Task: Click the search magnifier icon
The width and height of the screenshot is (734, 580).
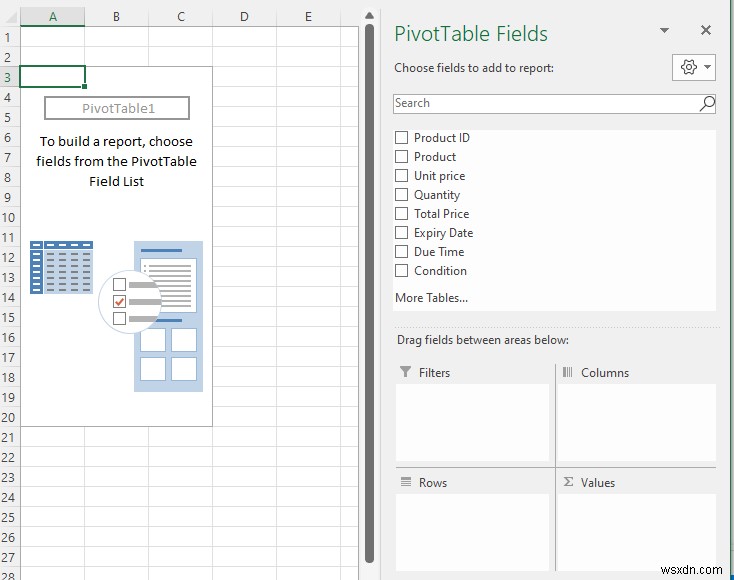Action: [x=707, y=103]
